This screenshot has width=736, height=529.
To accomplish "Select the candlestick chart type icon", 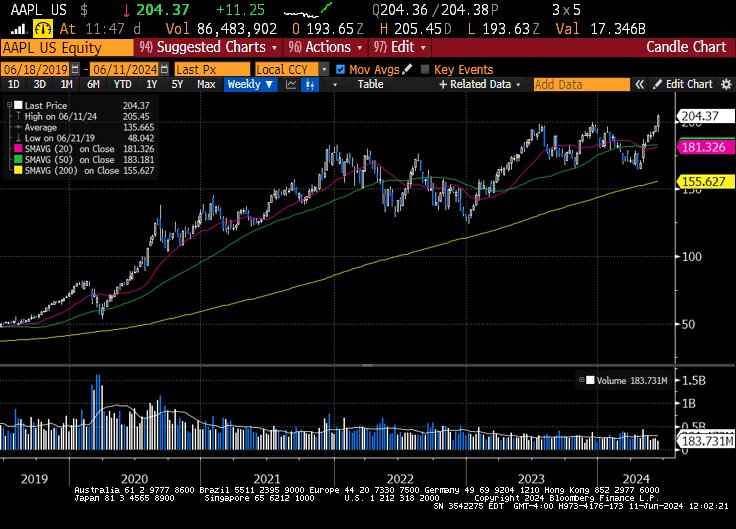I will pyautogui.click(x=310, y=84).
